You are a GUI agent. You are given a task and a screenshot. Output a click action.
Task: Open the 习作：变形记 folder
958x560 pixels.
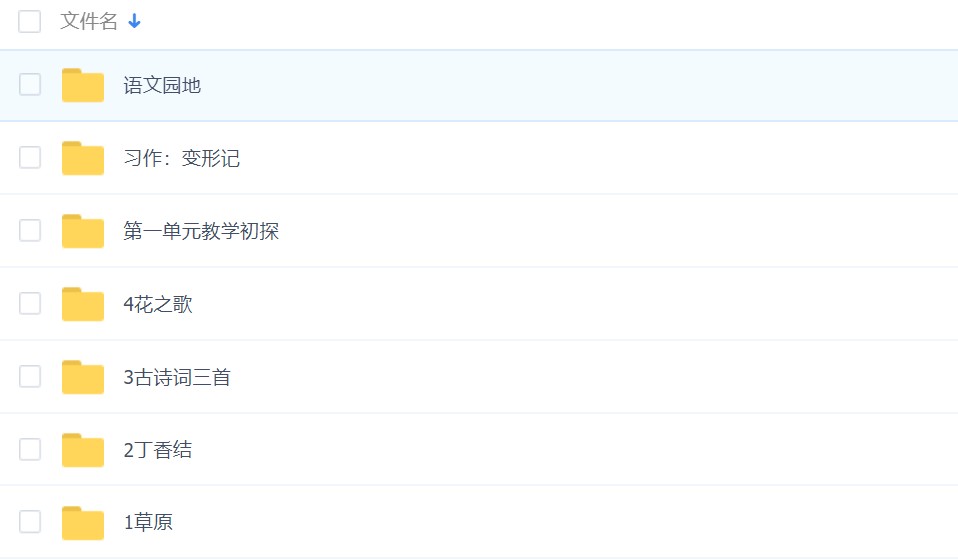181,159
